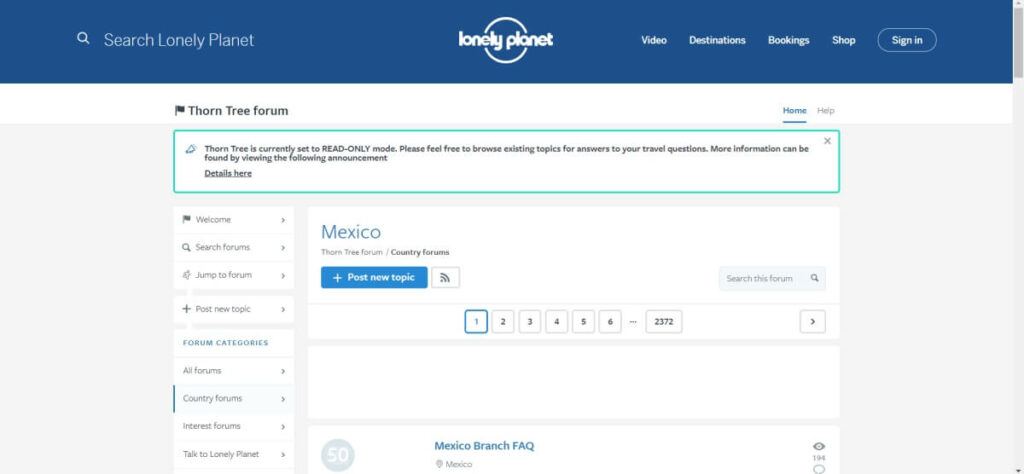This screenshot has width=1024, height=474.
Task: Go to page 4
Action: [x=556, y=321]
